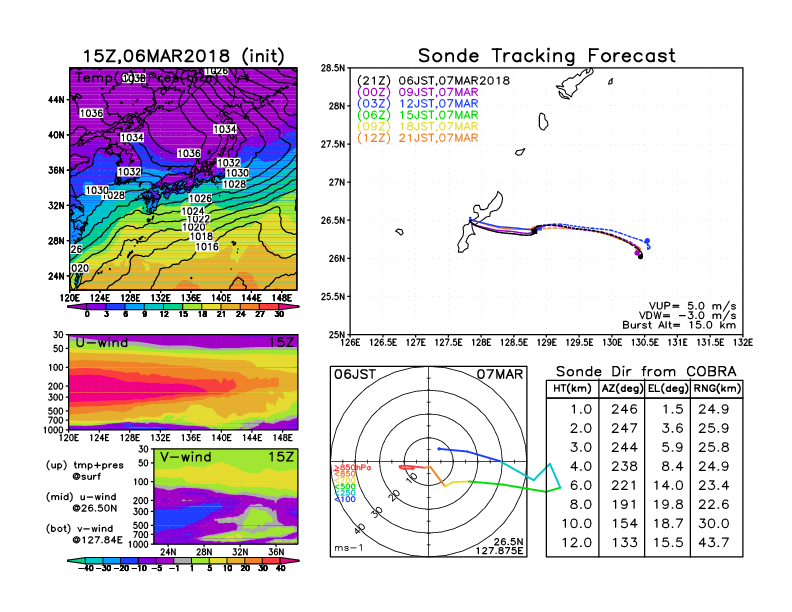Click the '26.5N' latitude axis label on the tracking map
This screenshot has height=612, width=792.
[333, 221]
